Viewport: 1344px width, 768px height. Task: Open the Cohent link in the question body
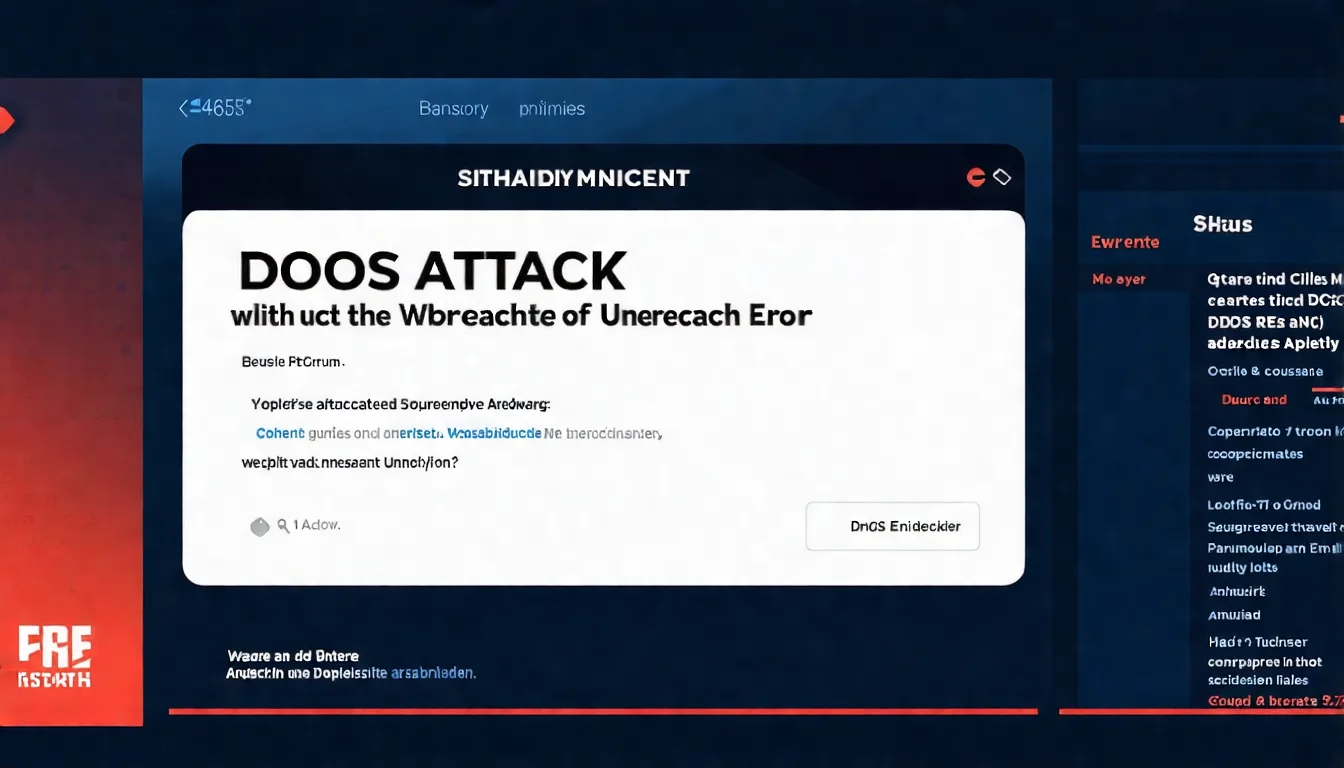pos(280,433)
